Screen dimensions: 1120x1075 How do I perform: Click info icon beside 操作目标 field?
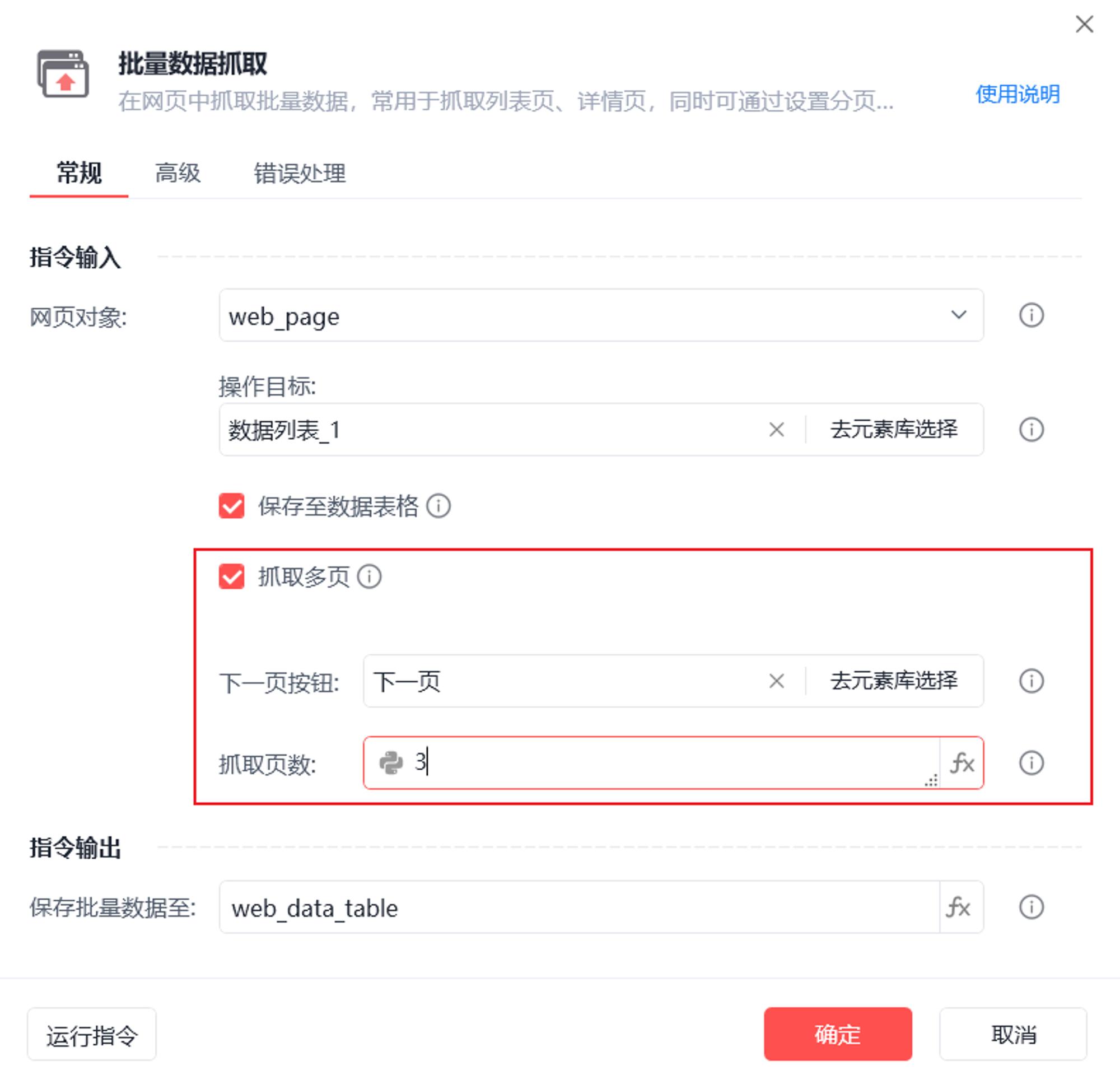(1031, 429)
